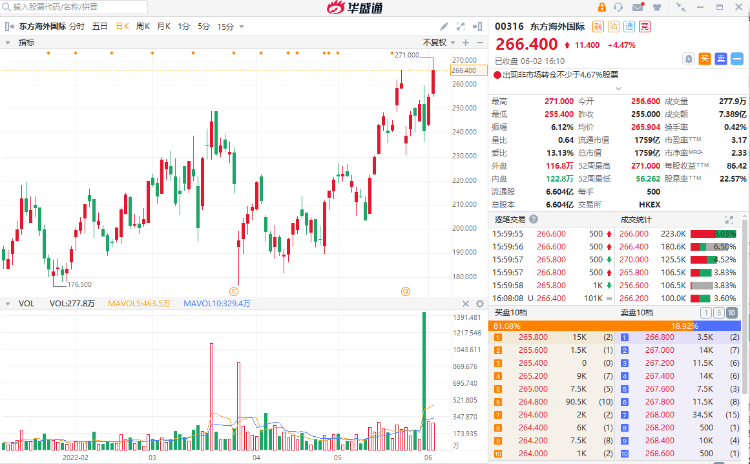Image resolution: width=750 pixels, height=464 pixels.
Task: Click fullscreen chart icon next to pencil
Action: pos(461,26)
